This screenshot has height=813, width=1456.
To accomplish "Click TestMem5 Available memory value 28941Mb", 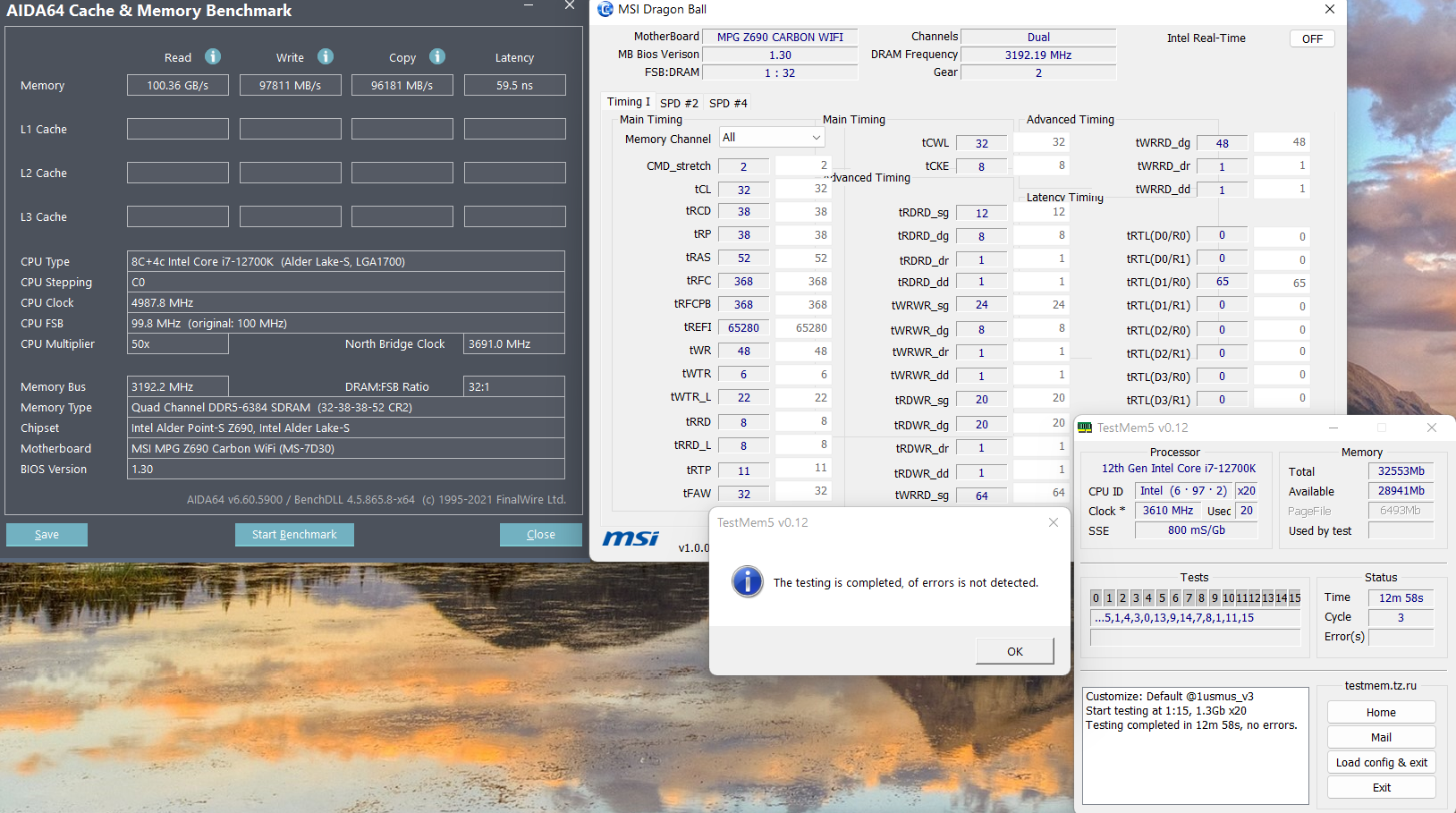I will coord(1401,491).
